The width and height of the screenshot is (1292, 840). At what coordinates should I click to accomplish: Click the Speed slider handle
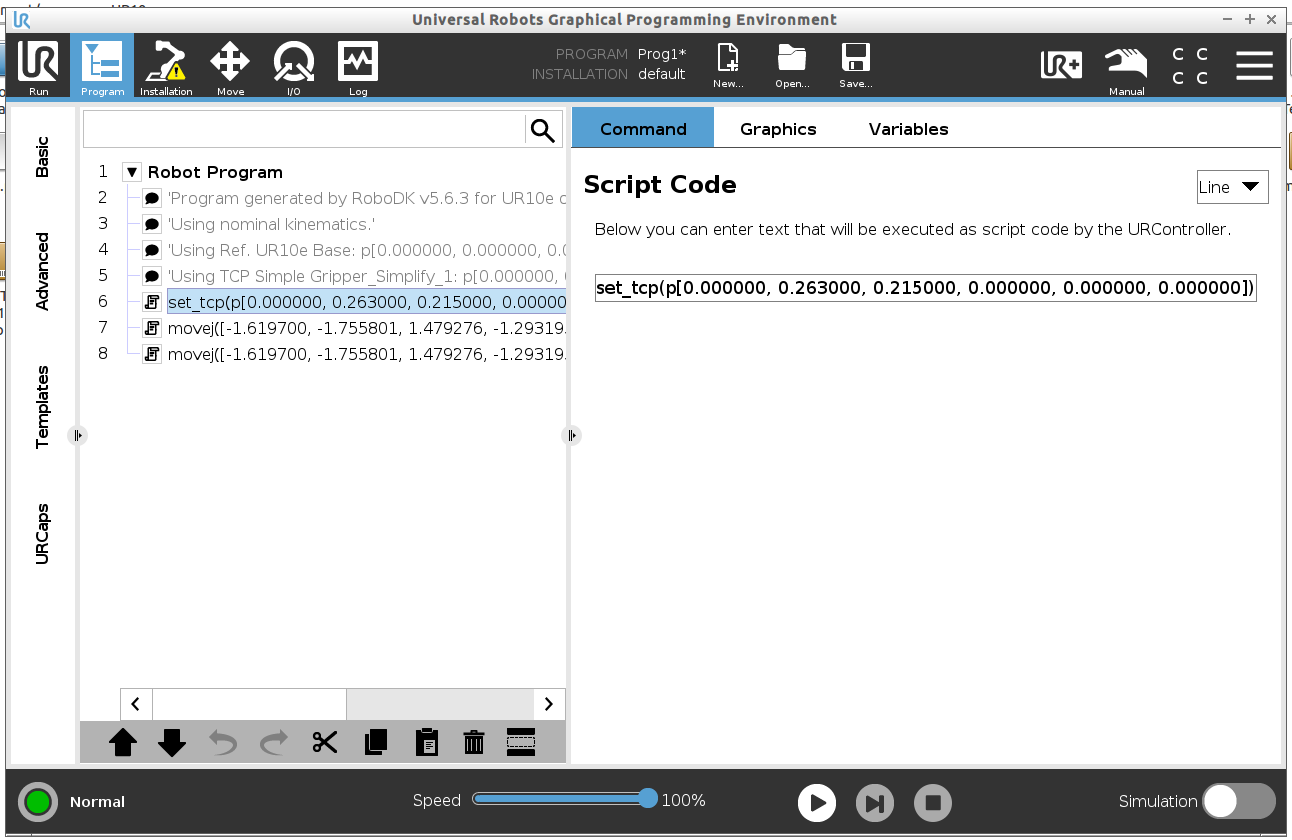click(648, 798)
